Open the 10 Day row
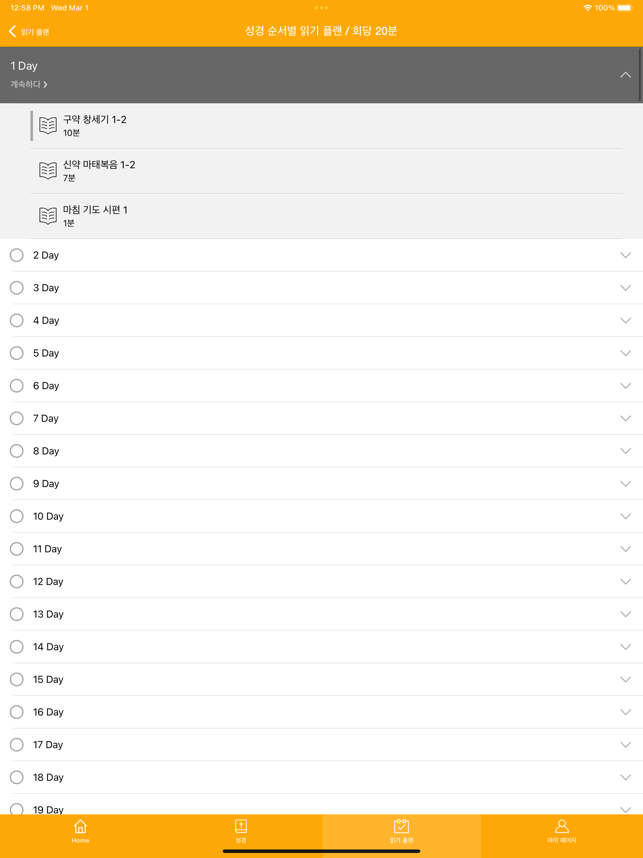Screen dimensions: 643x858 coord(321,516)
